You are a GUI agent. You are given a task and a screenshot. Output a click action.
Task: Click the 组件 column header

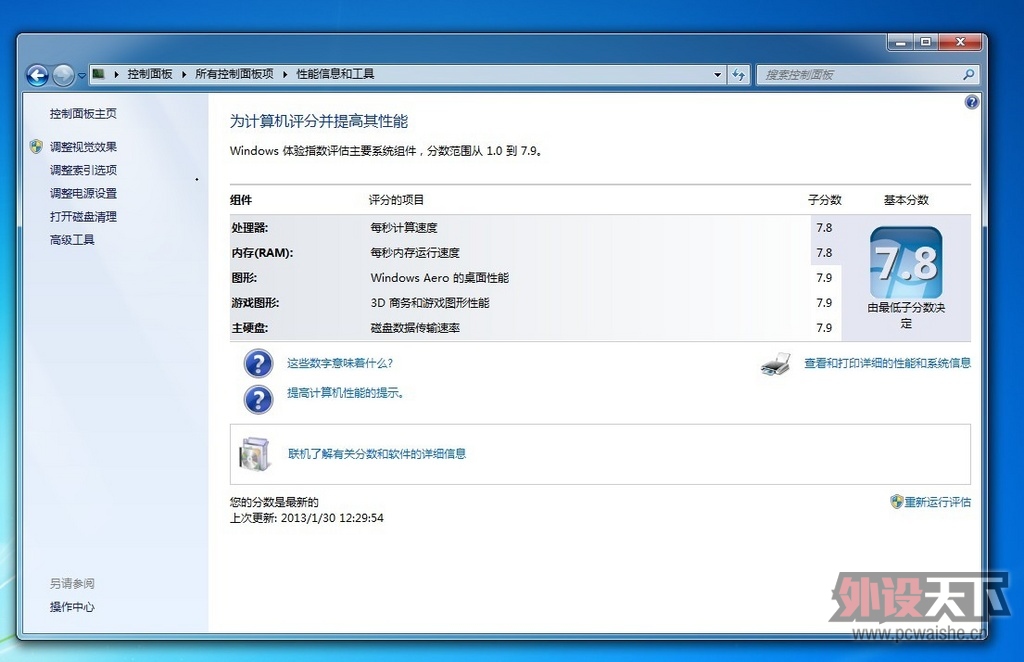[x=241, y=200]
